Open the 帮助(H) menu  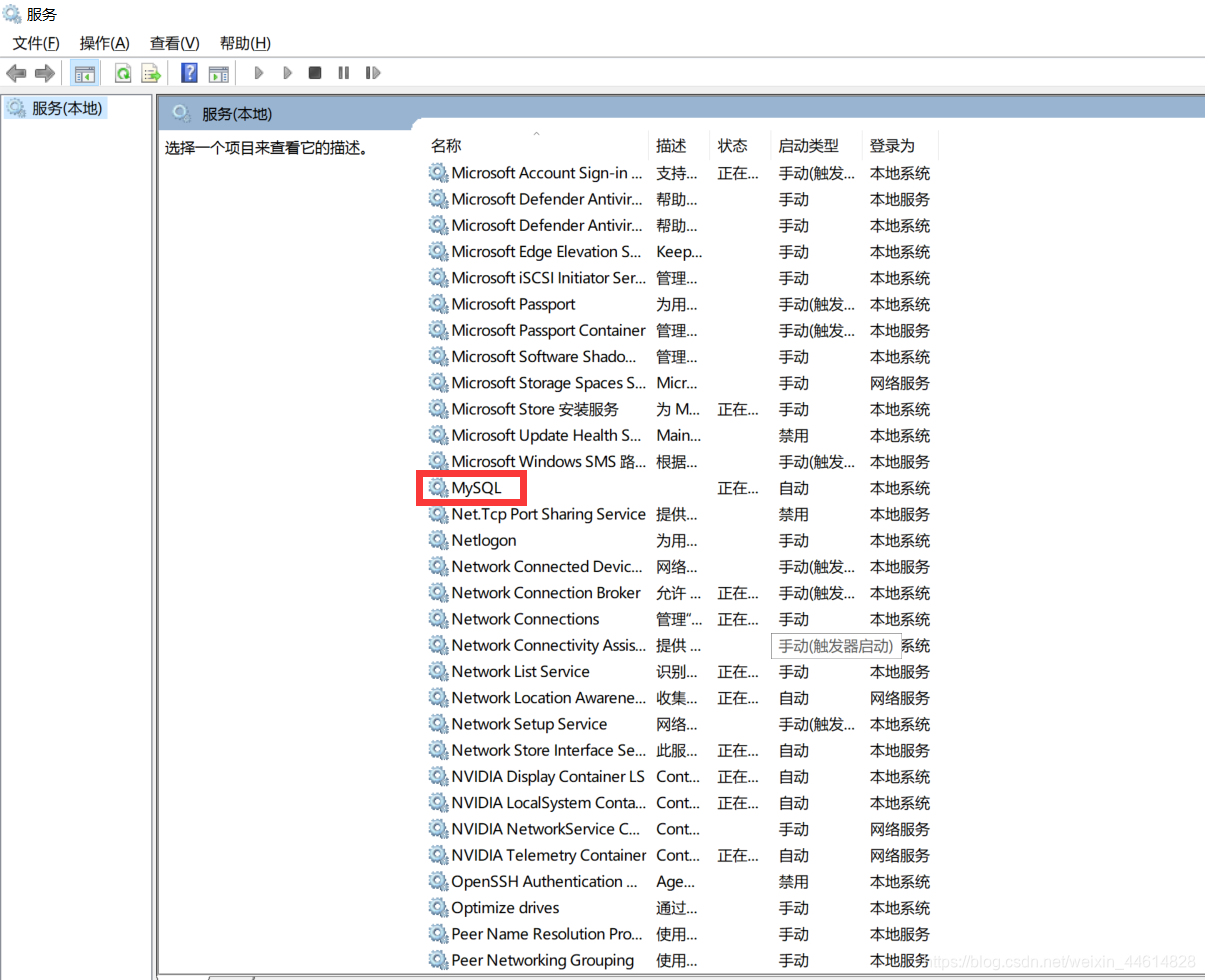click(x=245, y=43)
